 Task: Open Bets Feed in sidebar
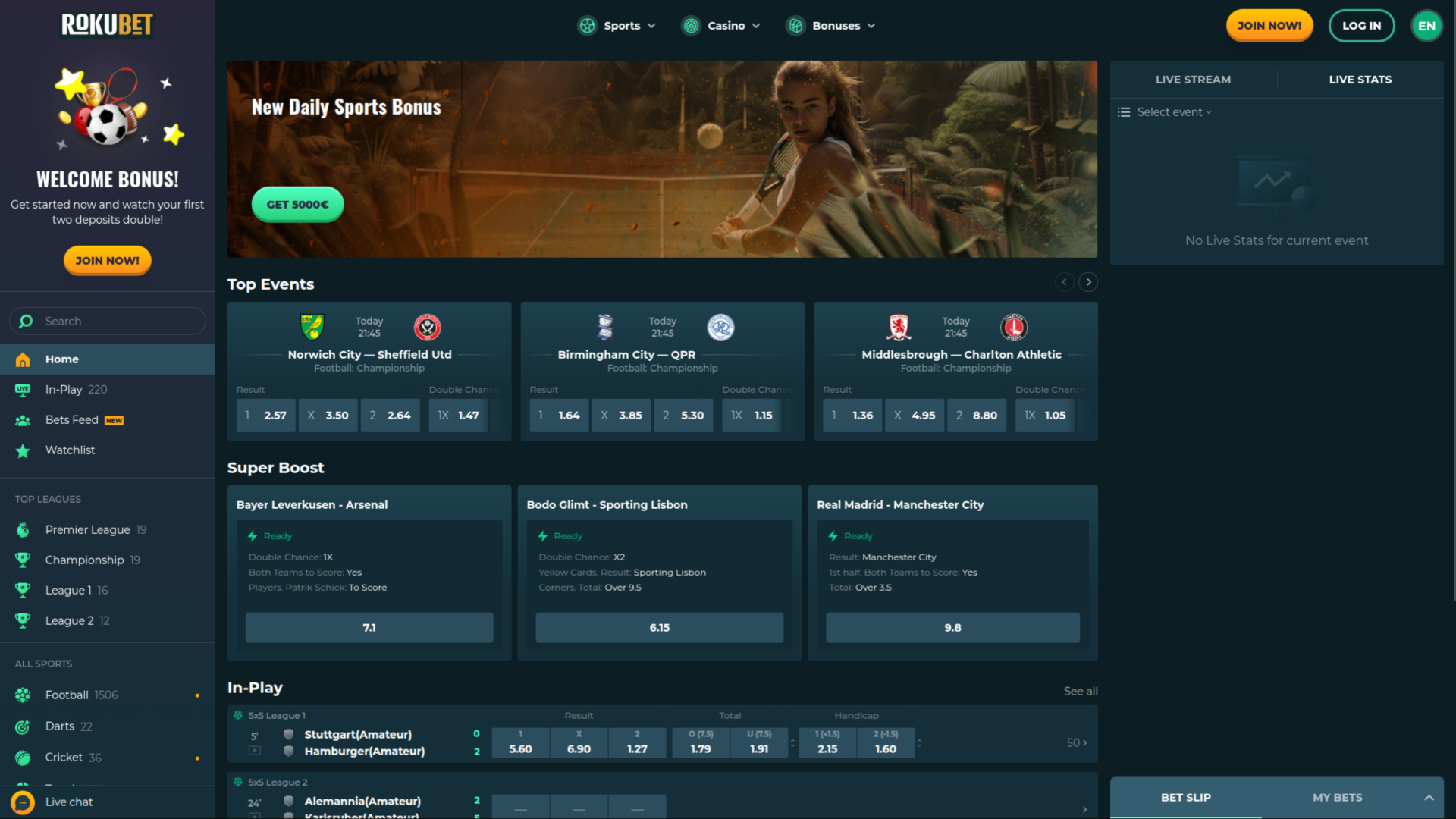point(108,420)
